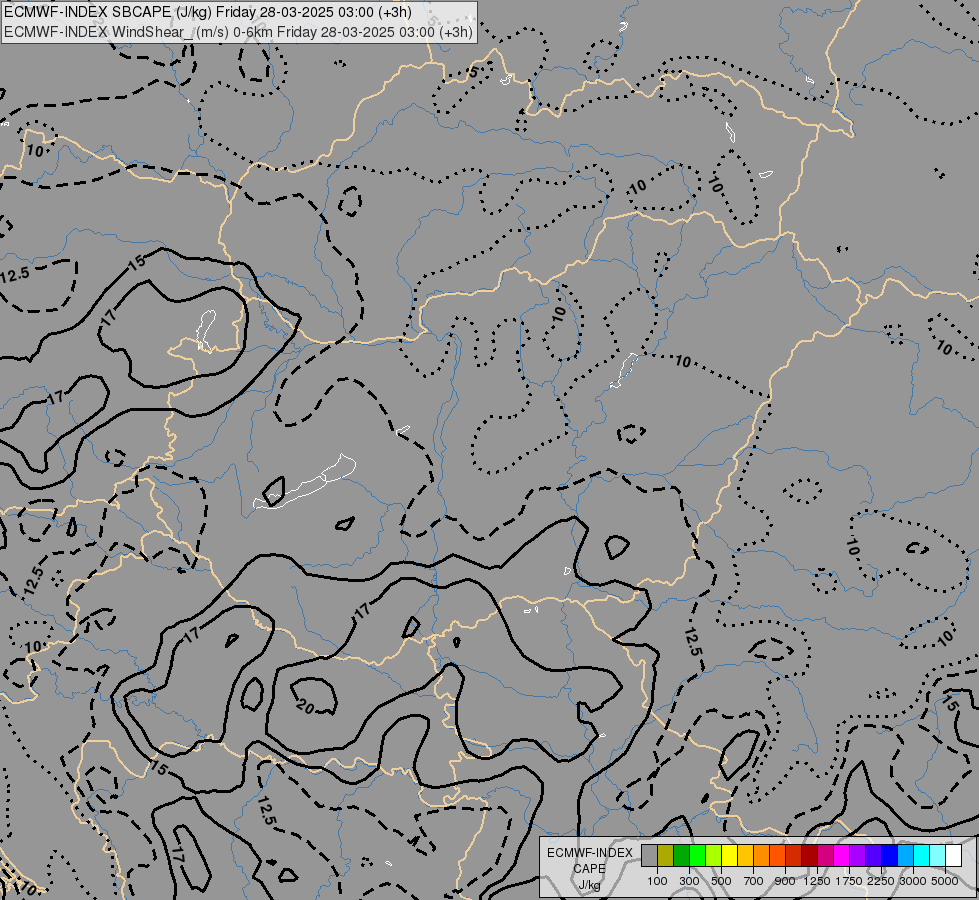Image resolution: width=979 pixels, height=900 pixels.
Task: Select the pure blue legend swatch
Action: 890,855
